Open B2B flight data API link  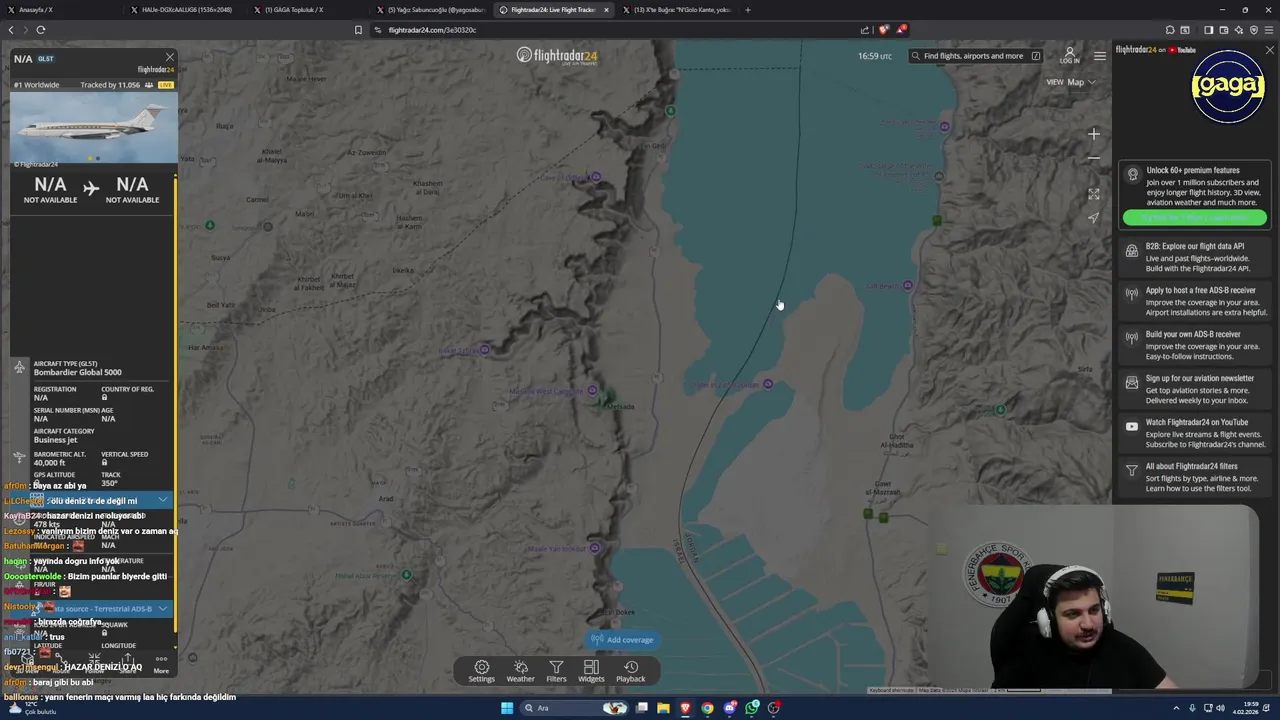1195,257
